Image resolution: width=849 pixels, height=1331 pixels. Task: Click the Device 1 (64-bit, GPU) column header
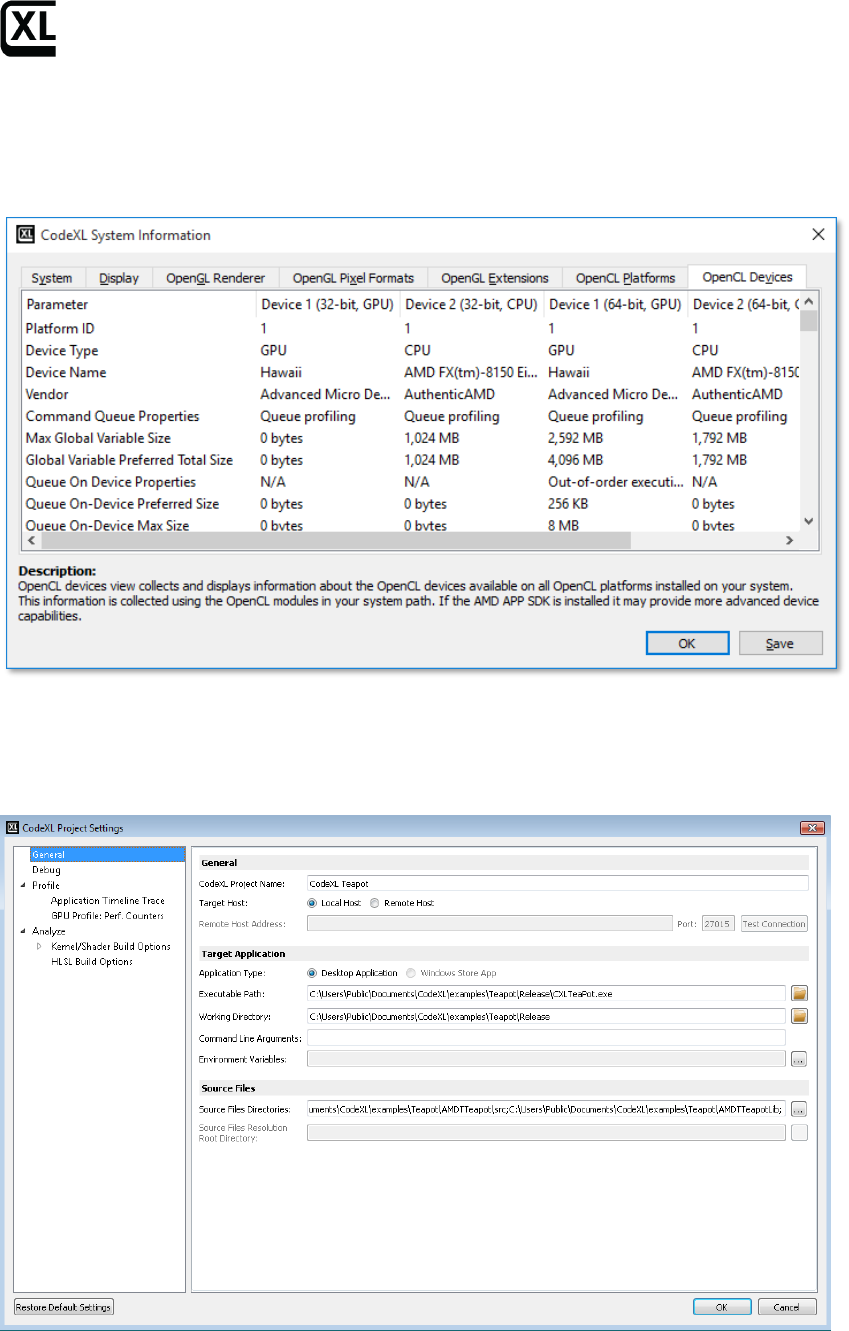615,304
